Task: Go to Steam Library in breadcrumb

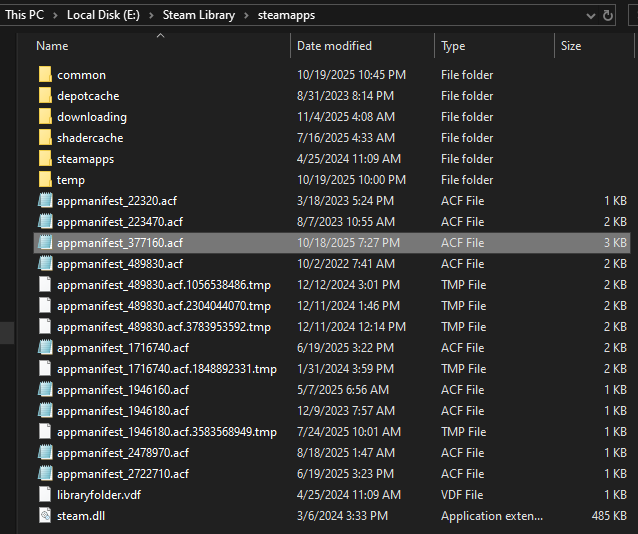Action: pyautogui.click(x=199, y=15)
